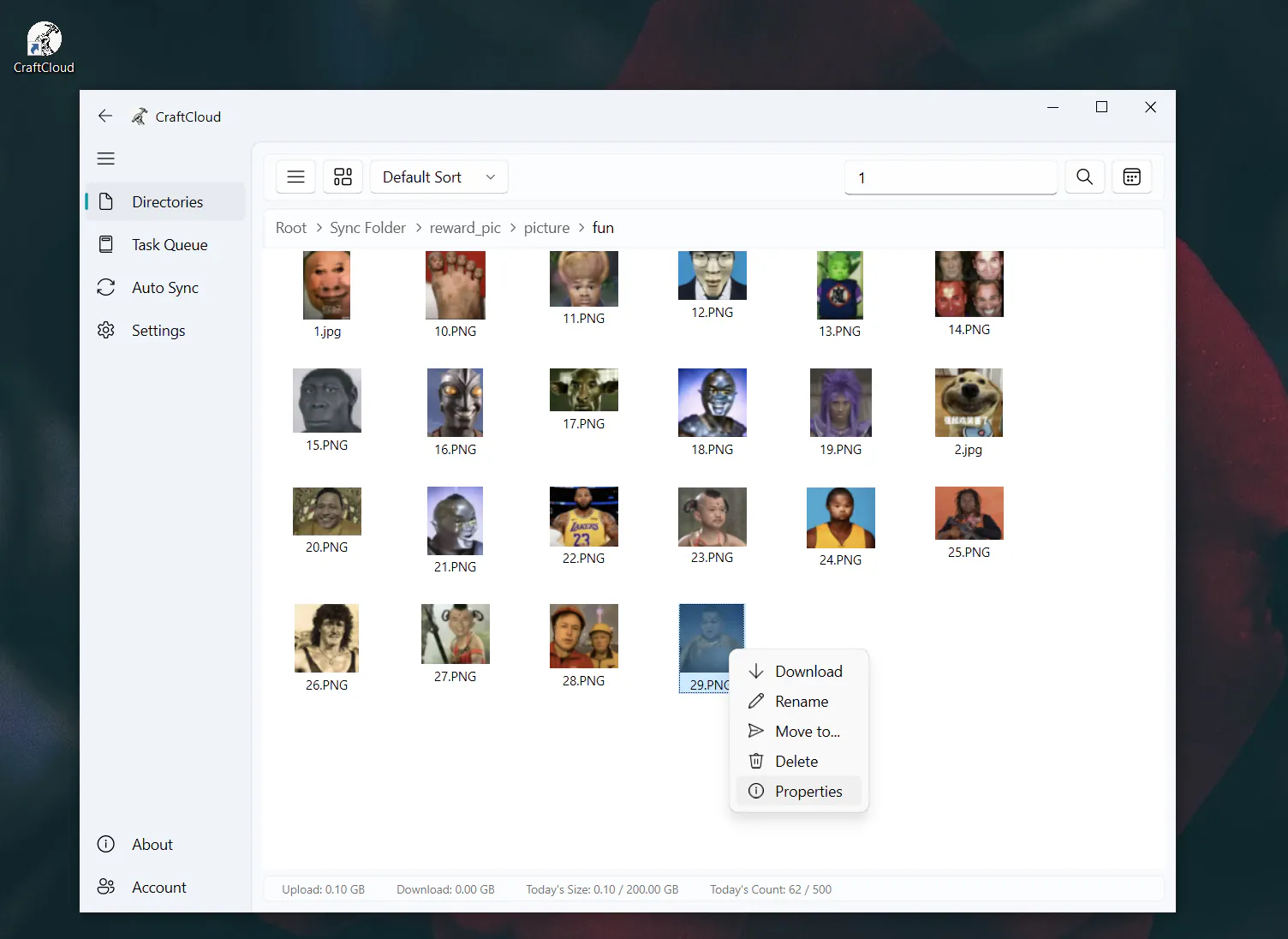Switch to list view layout
This screenshot has width=1288, height=939.
(295, 177)
